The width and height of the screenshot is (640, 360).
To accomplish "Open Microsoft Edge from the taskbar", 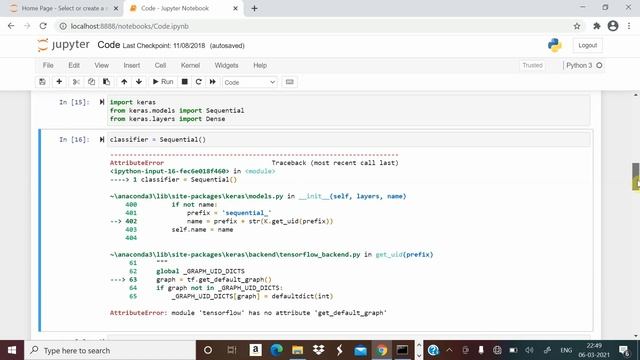I will (x=277, y=350).
